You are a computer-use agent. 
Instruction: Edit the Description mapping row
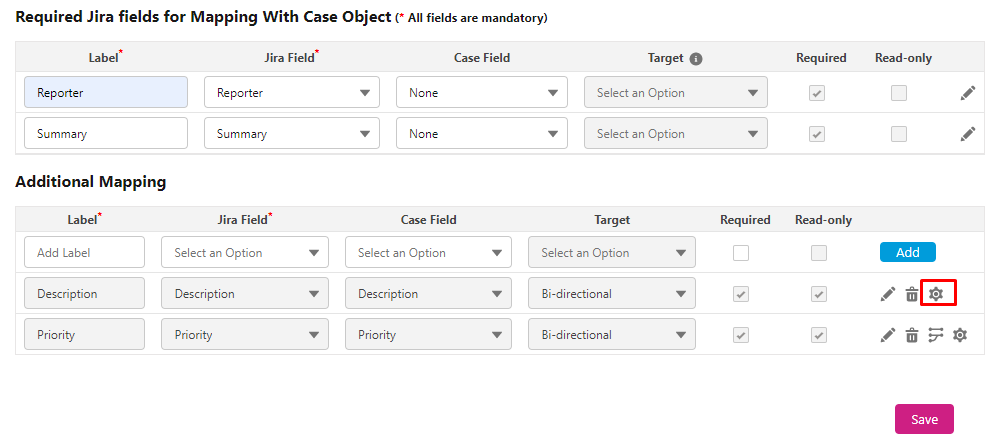(888, 294)
